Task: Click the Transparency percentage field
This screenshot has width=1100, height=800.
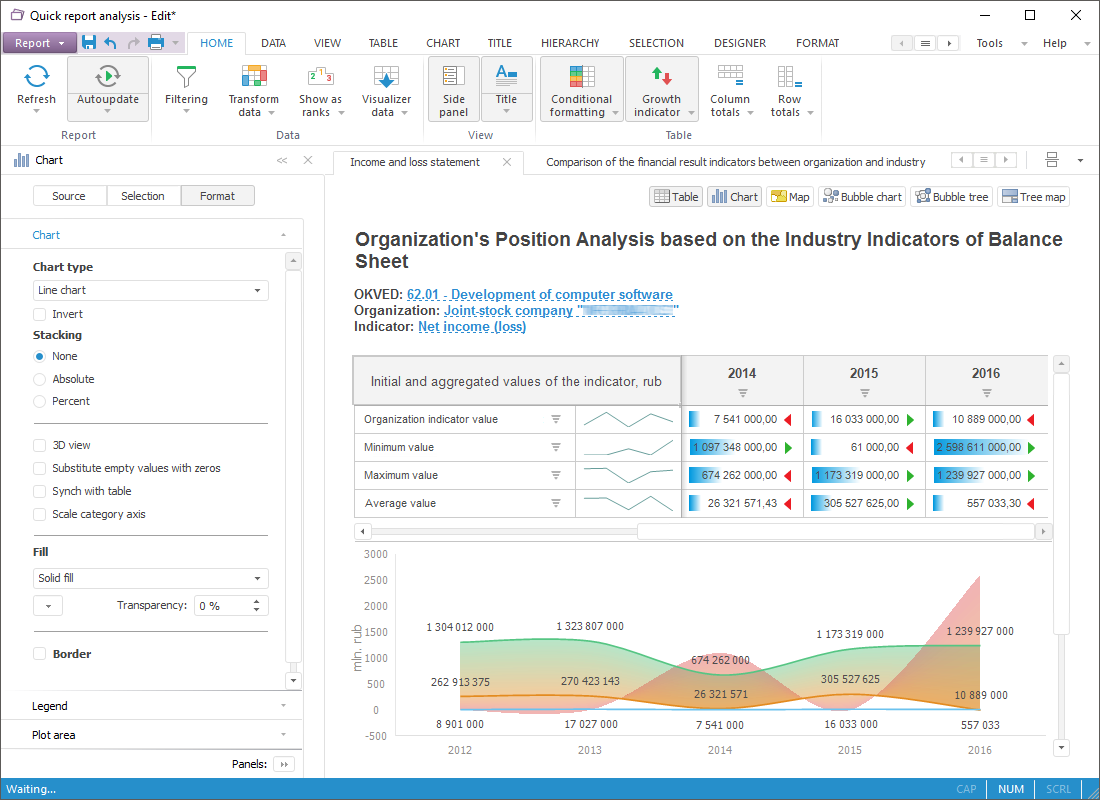Action: (222, 606)
